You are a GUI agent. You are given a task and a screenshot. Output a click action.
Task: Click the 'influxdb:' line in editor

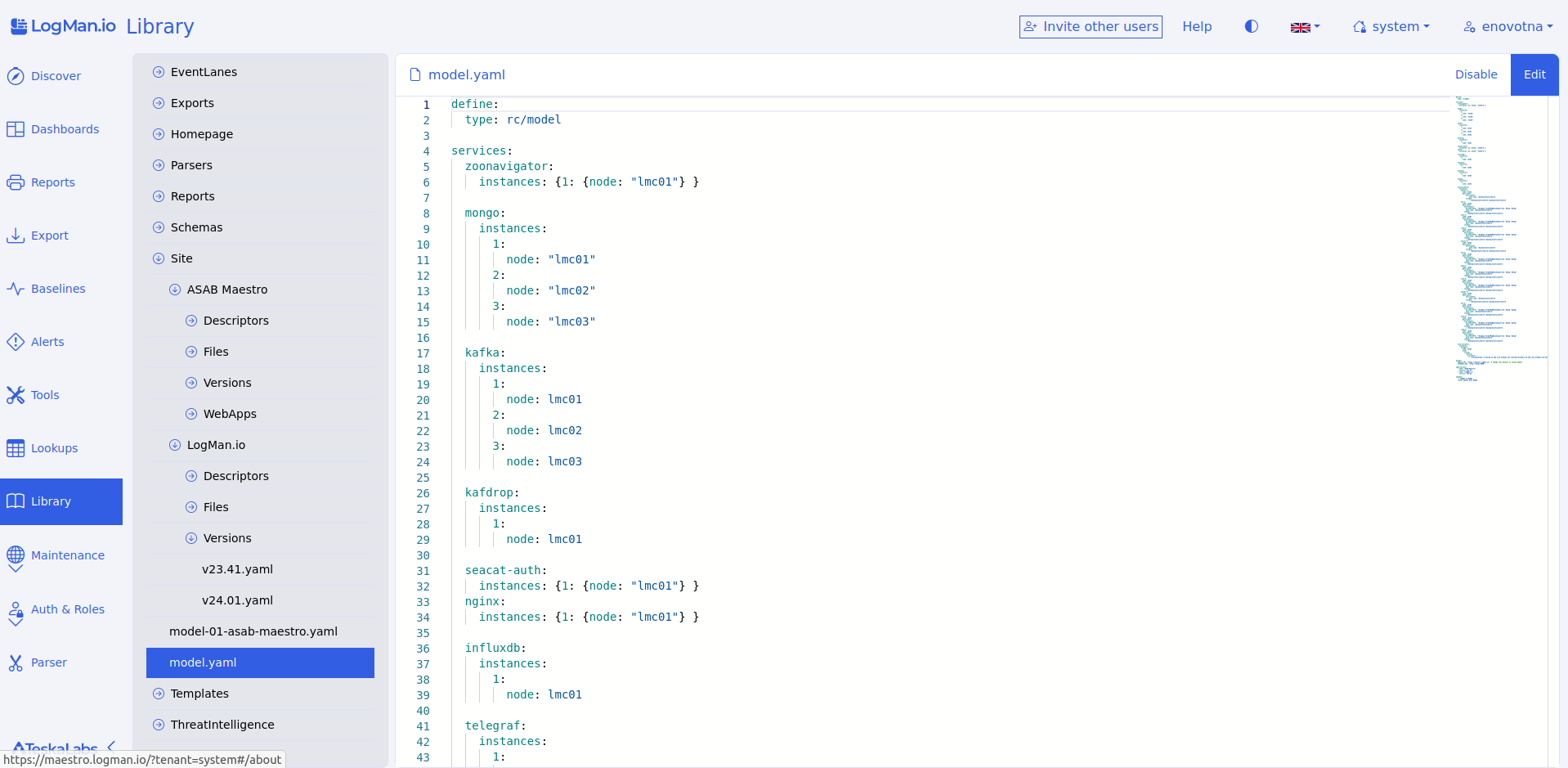(x=495, y=648)
